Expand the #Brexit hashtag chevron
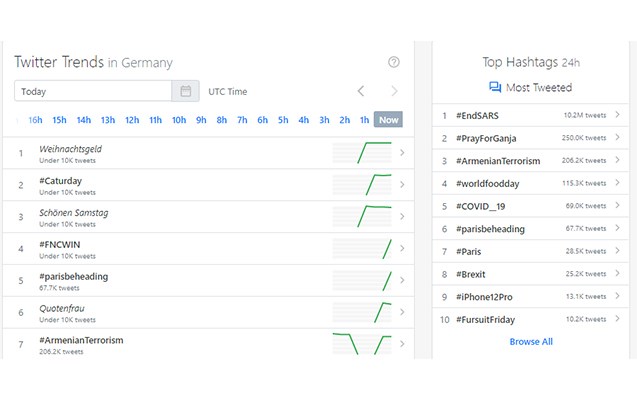The image size is (637, 400). tap(617, 273)
